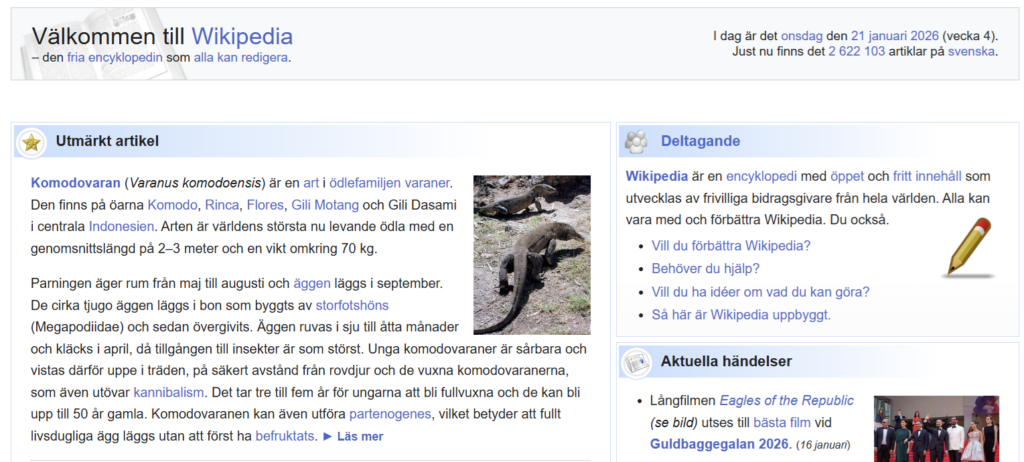Image resolution: width=1024 pixels, height=462 pixels.
Task: Open the 'Eagles of the Republic' film link
Action: pyautogui.click(x=786, y=401)
